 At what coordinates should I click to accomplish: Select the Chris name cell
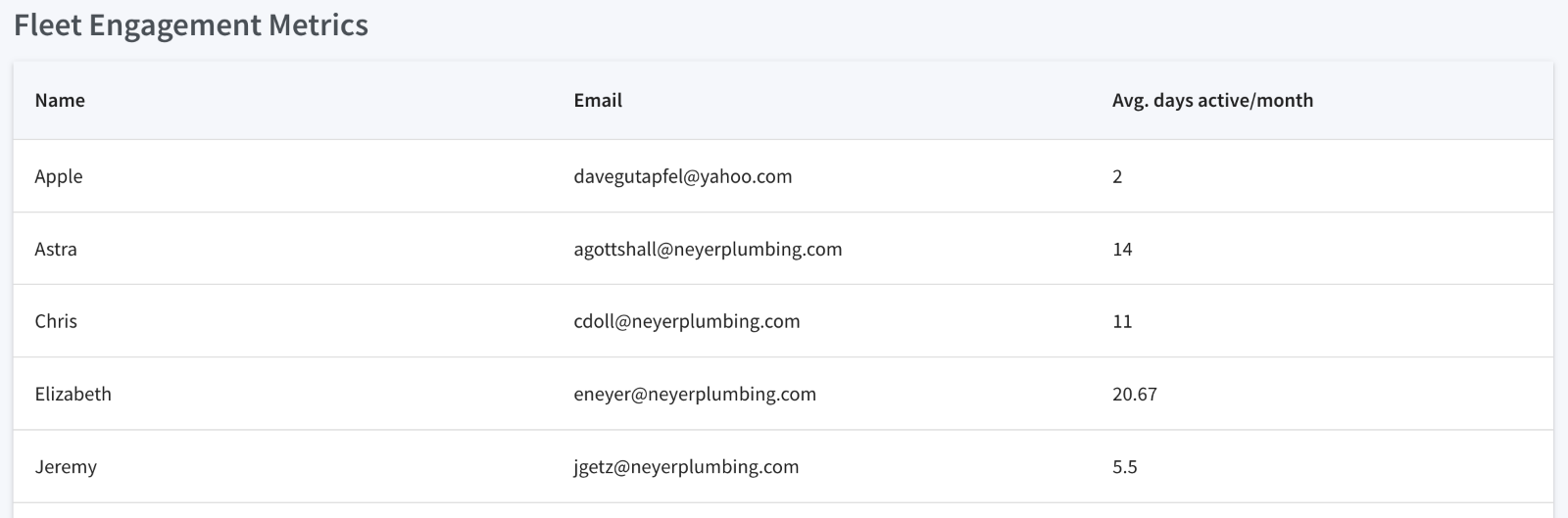pyautogui.click(x=56, y=321)
